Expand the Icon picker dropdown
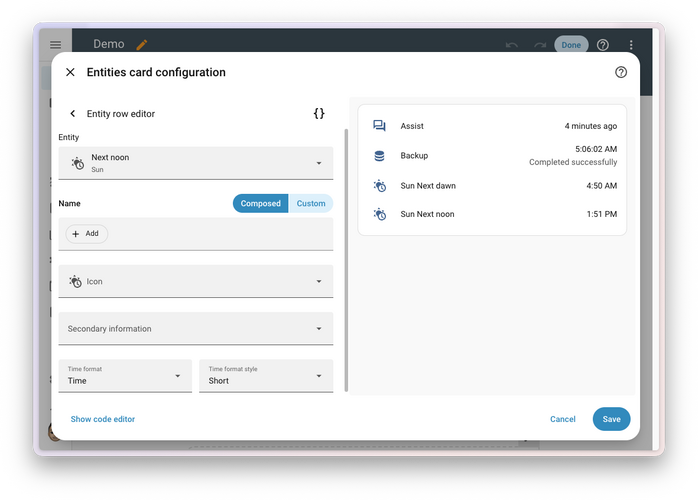The image size is (698, 500). (x=196, y=281)
